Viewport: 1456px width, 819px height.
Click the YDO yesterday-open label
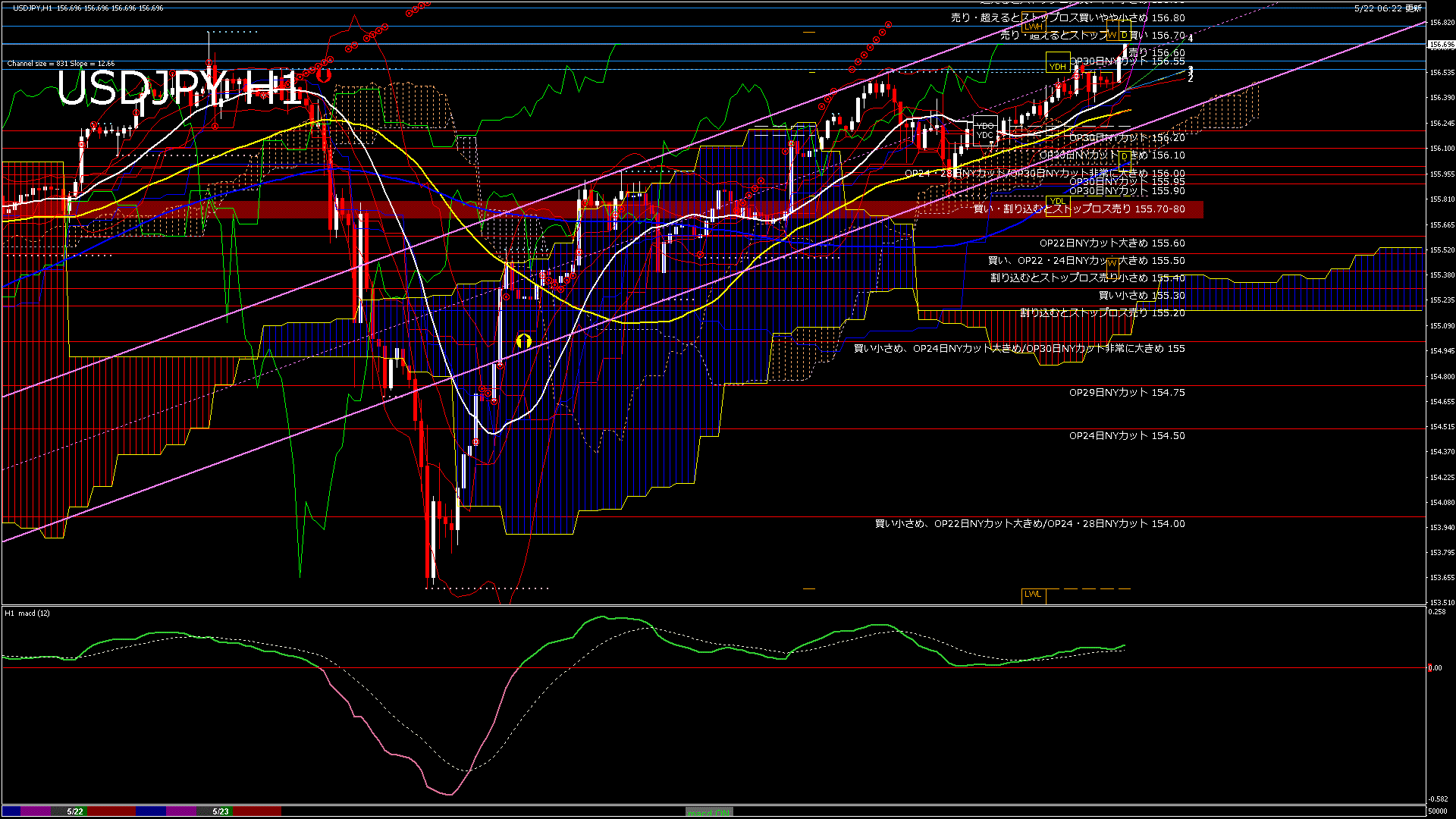tap(984, 126)
